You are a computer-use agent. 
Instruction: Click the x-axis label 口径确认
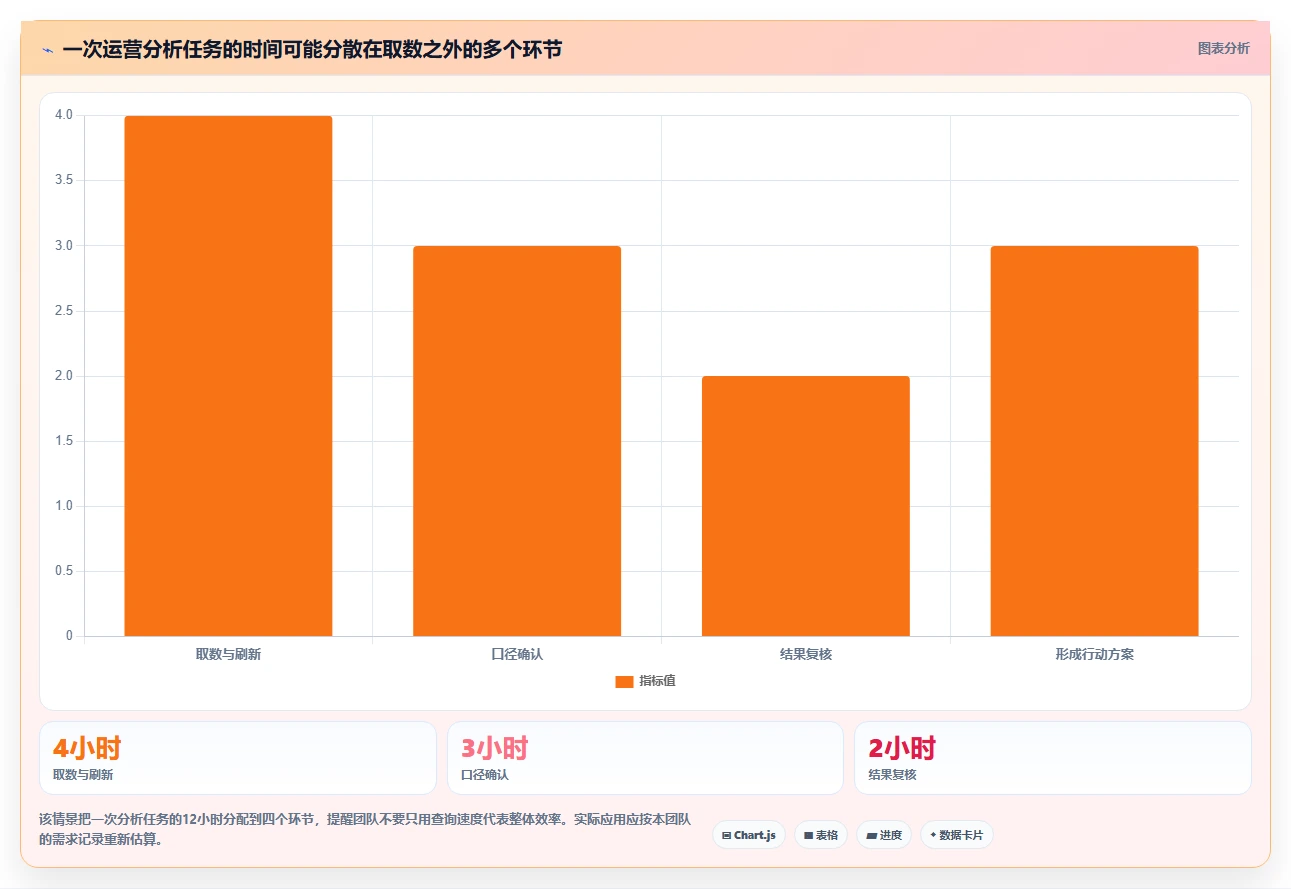pos(517,655)
